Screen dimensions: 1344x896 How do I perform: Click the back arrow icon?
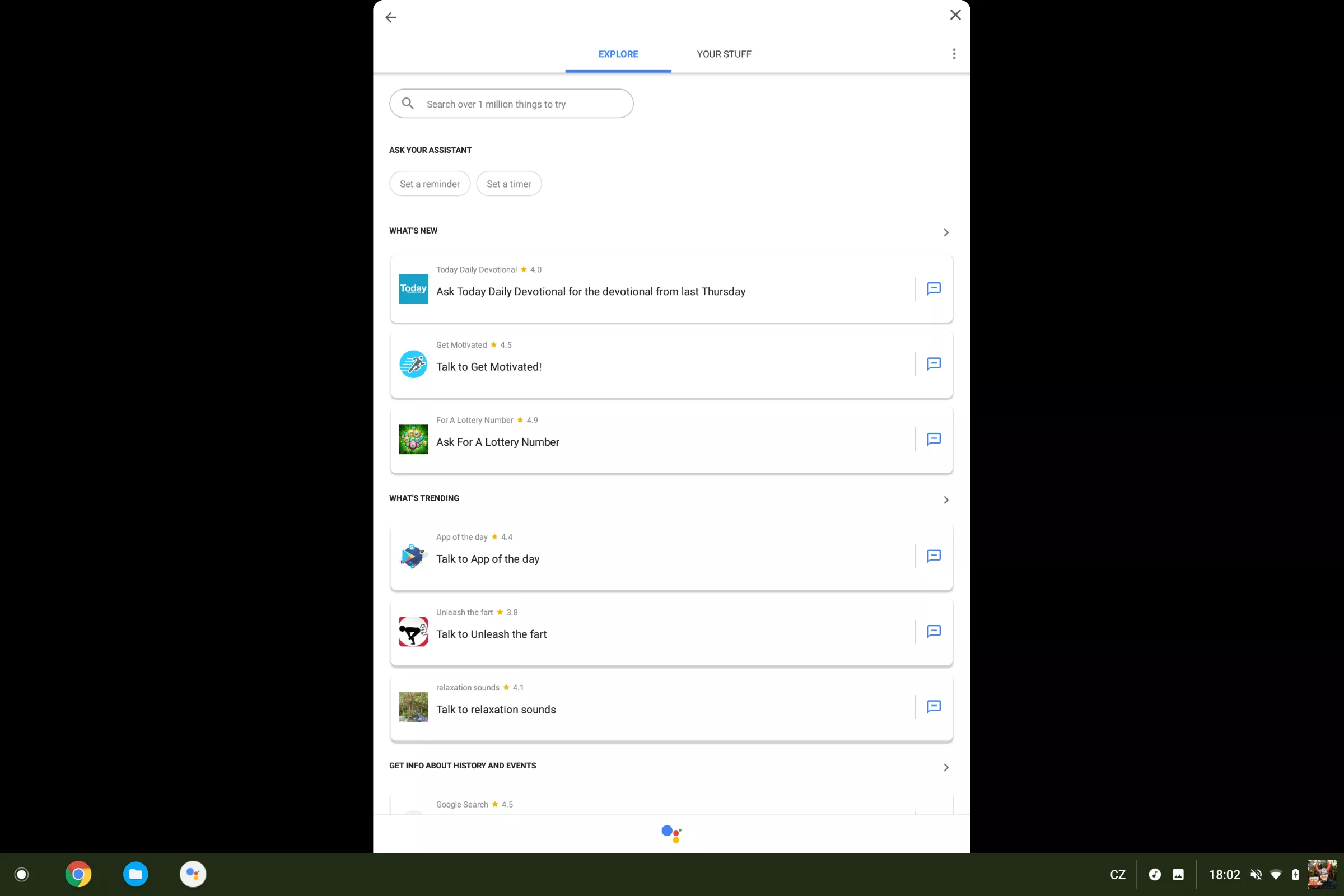pyautogui.click(x=391, y=18)
